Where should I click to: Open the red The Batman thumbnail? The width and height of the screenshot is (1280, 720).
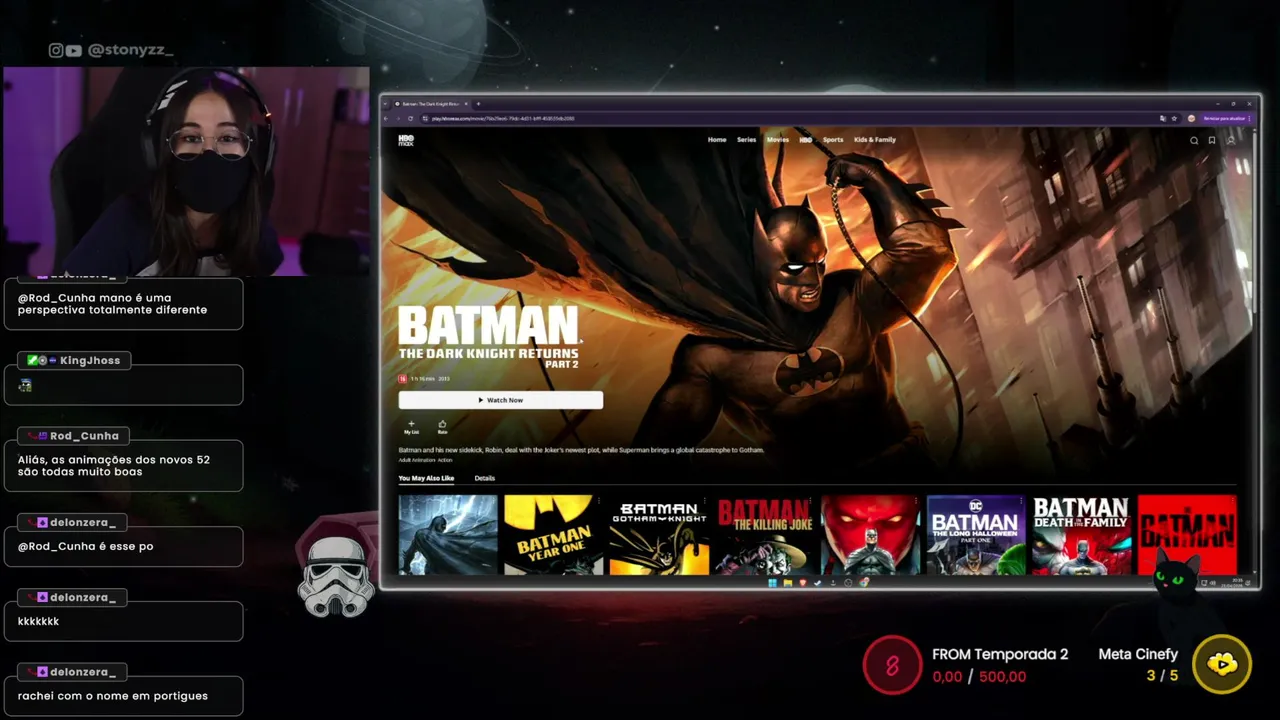tap(1187, 535)
